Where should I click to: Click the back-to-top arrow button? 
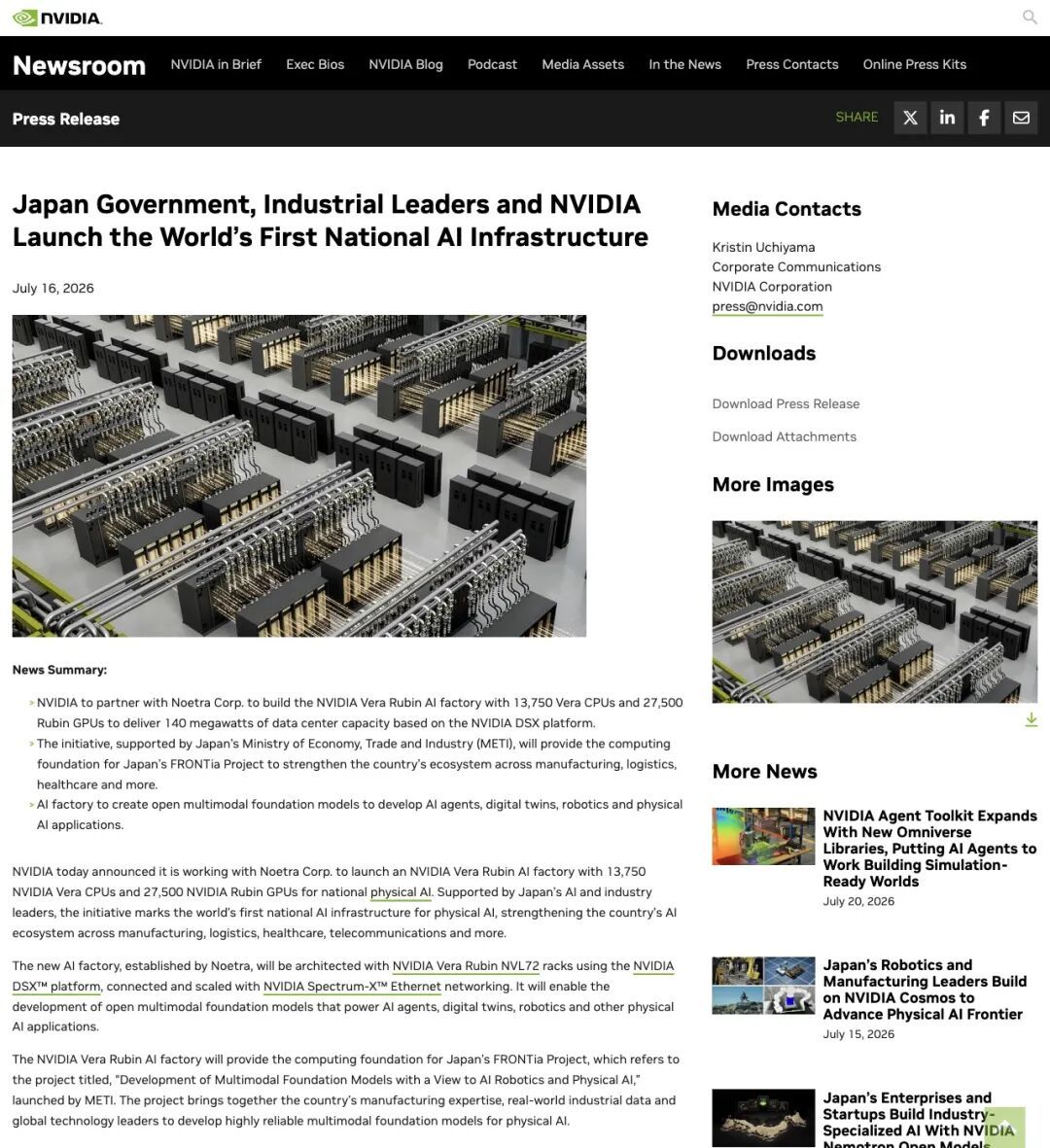click(x=1005, y=1127)
